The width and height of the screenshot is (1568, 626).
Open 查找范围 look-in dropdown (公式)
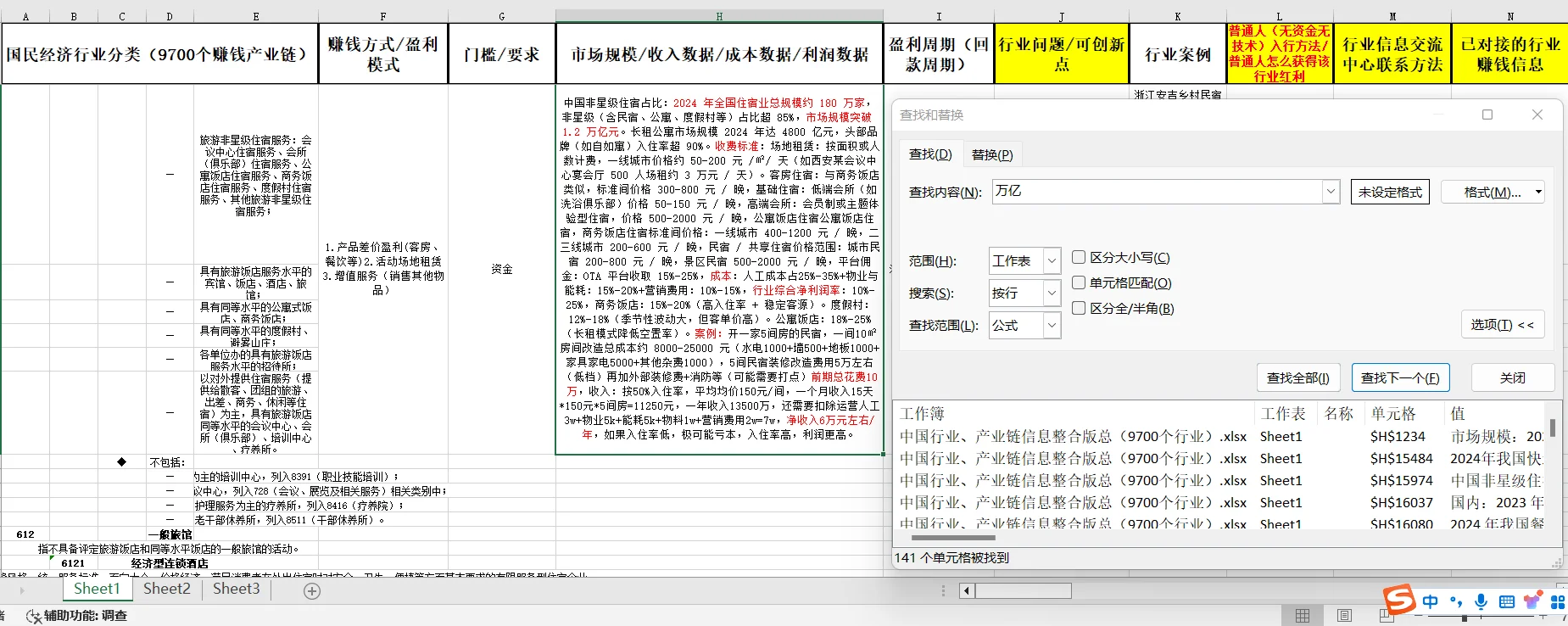tap(1052, 326)
